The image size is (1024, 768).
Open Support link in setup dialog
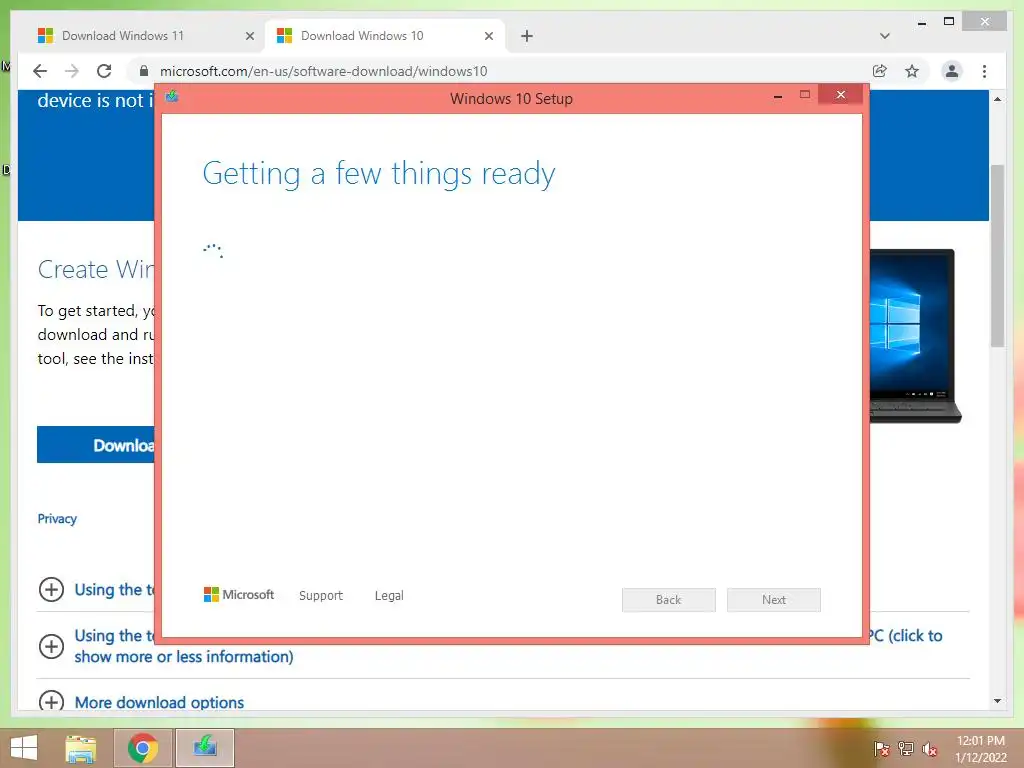(321, 596)
